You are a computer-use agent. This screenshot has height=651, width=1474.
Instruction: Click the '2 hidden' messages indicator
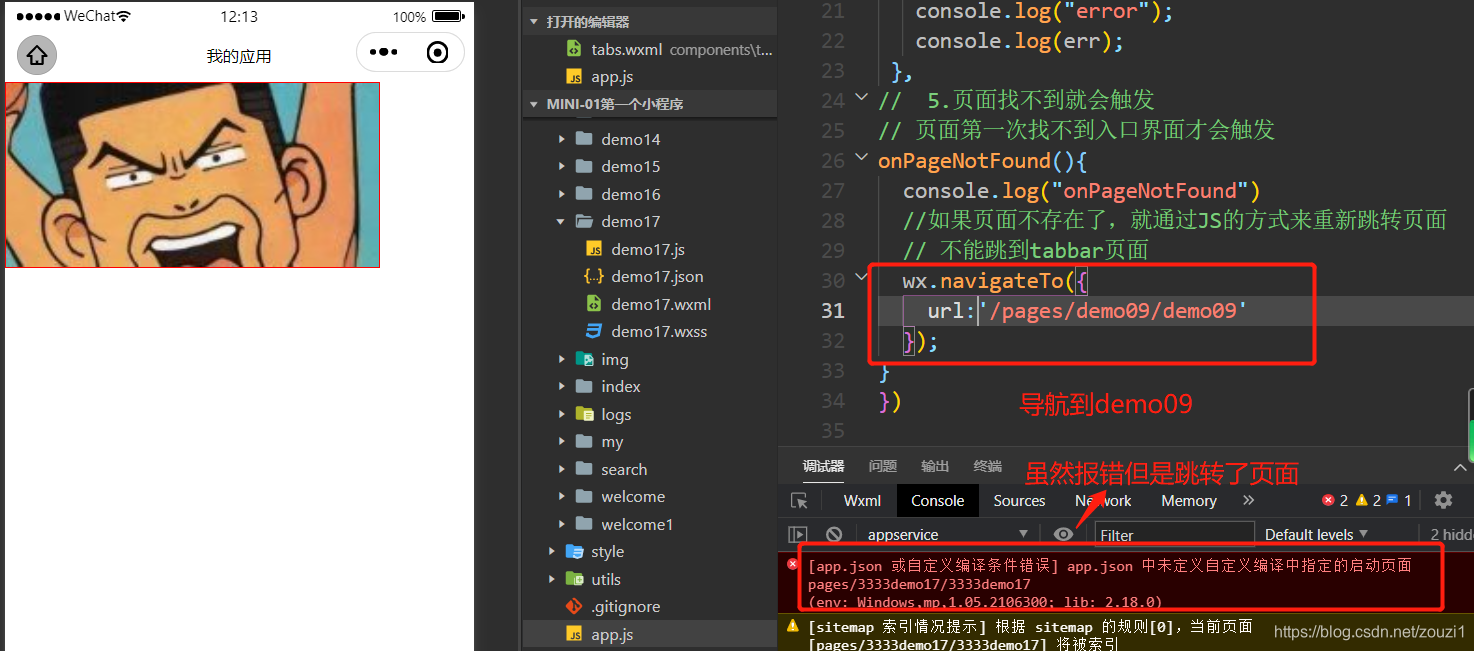pyautogui.click(x=1452, y=535)
